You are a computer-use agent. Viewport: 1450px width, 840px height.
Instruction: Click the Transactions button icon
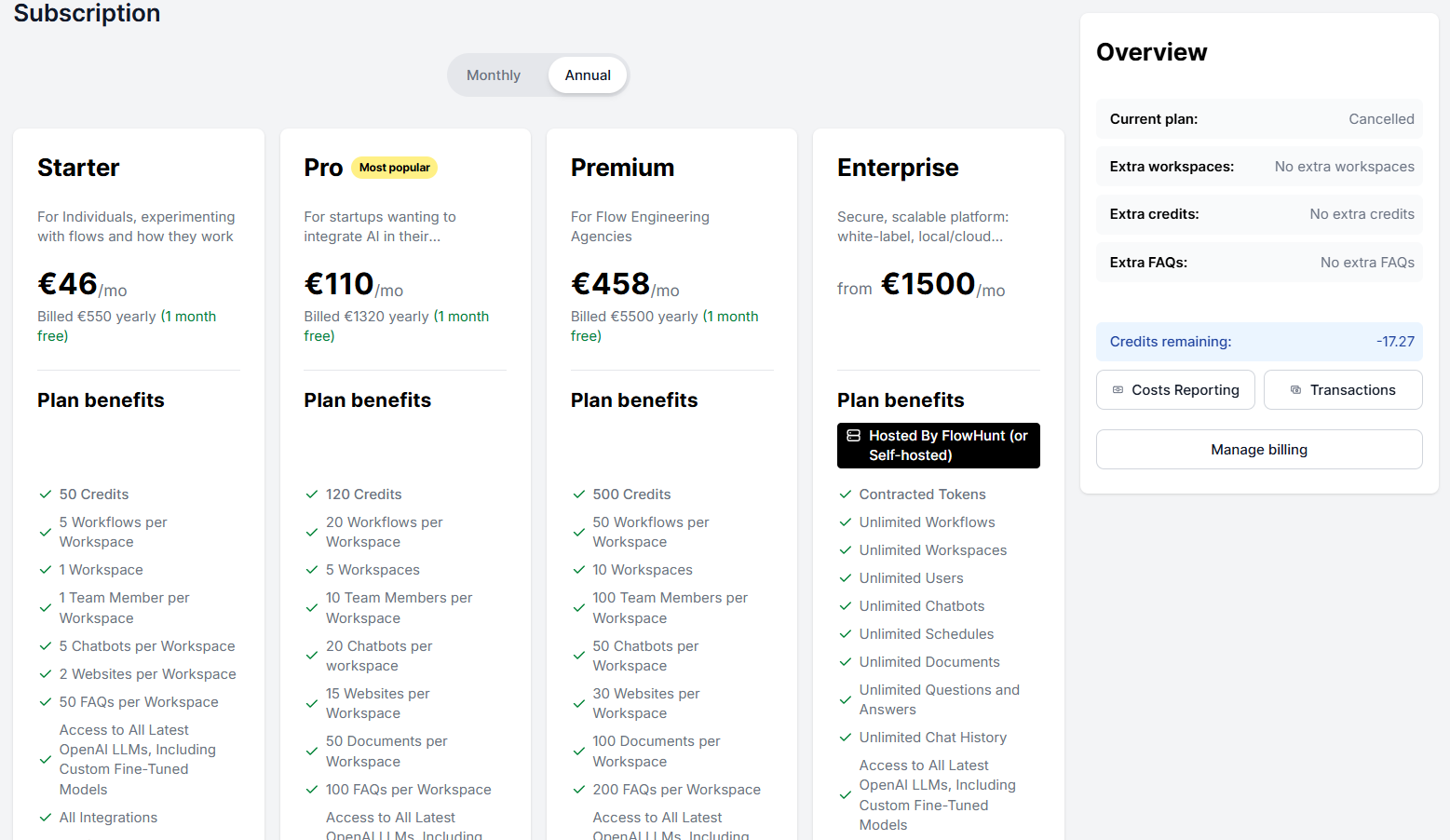tap(1295, 390)
